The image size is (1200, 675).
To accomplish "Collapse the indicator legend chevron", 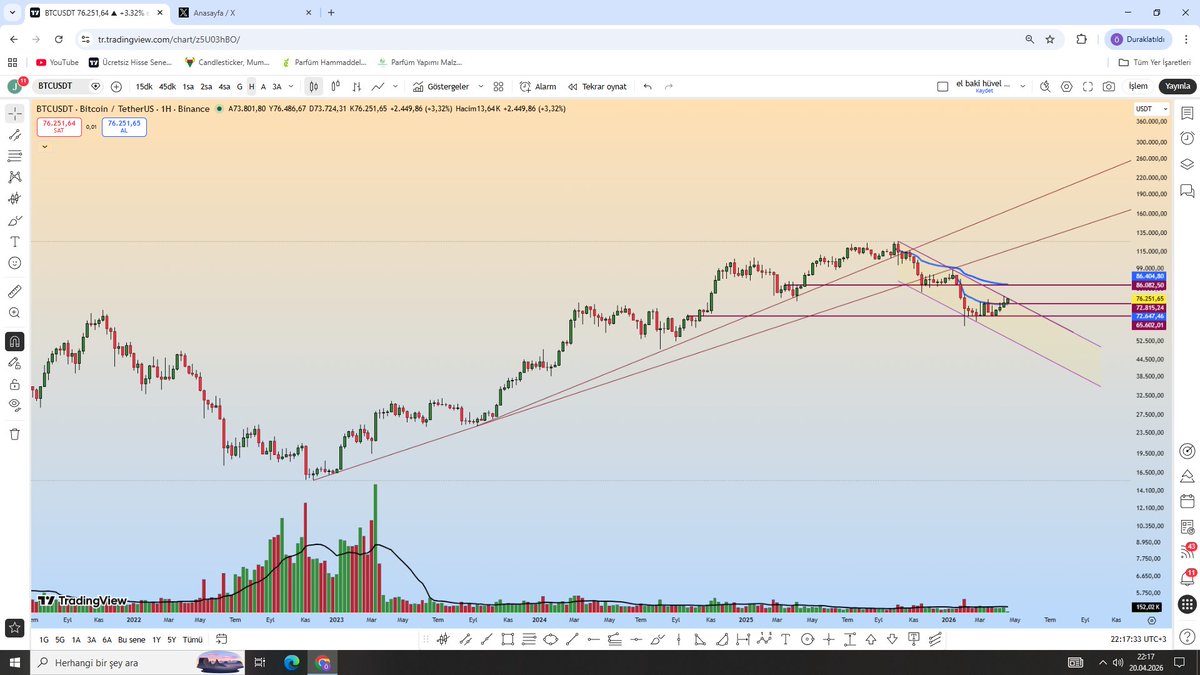I will [45, 146].
